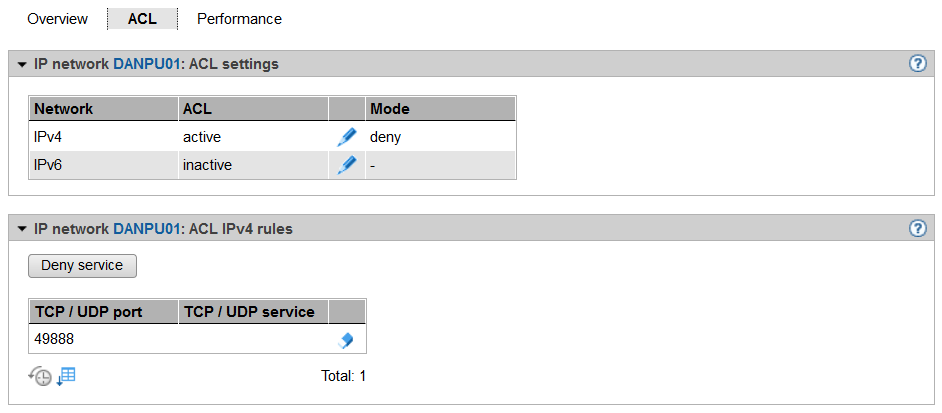
Task: Follow DANPU01 link in IPv4 rules header
Action: (146, 229)
